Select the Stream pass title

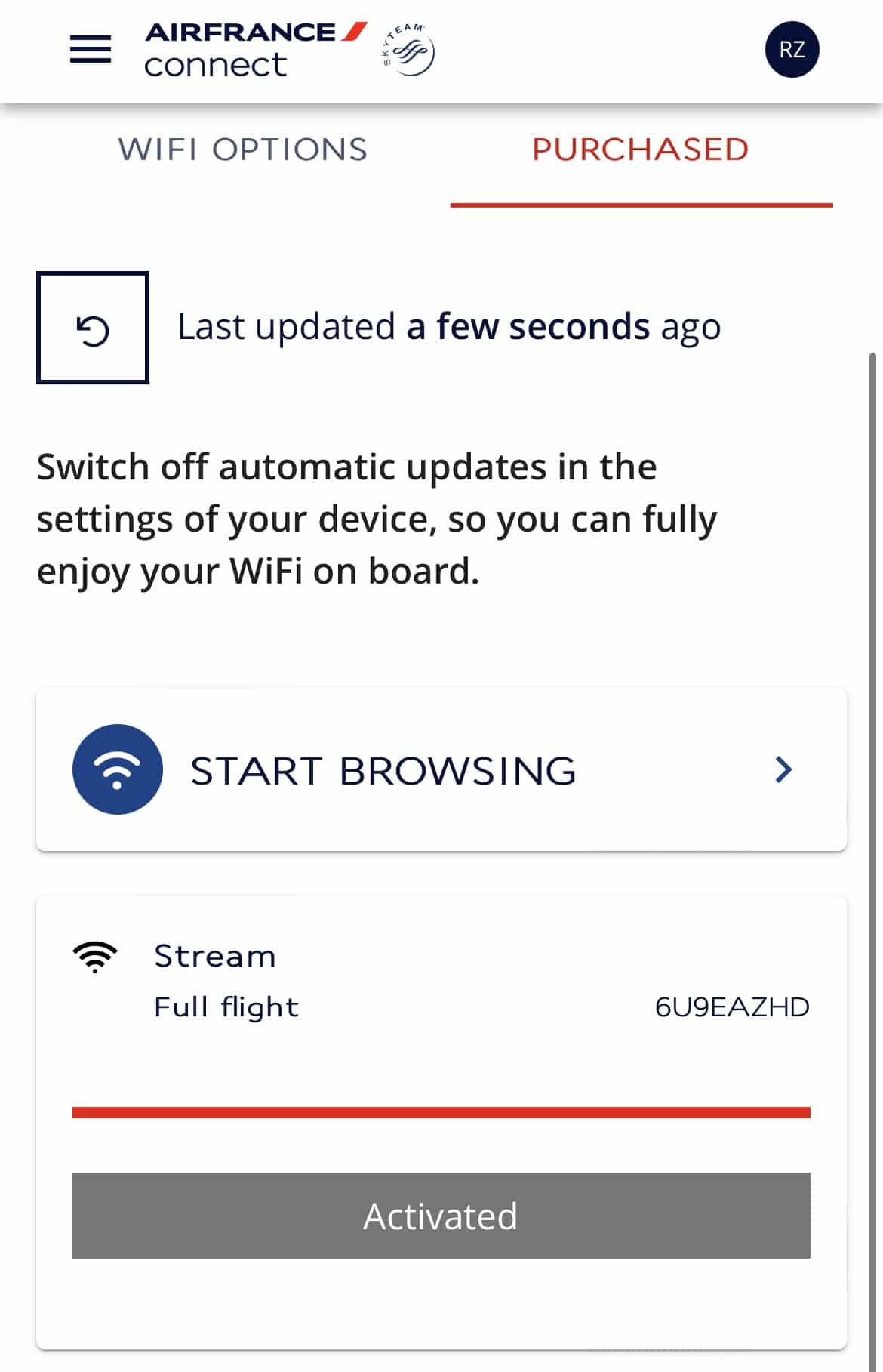tap(215, 957)
